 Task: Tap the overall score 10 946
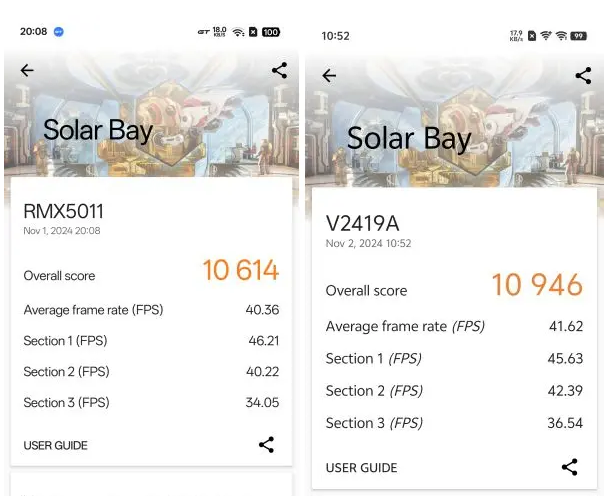537,286
